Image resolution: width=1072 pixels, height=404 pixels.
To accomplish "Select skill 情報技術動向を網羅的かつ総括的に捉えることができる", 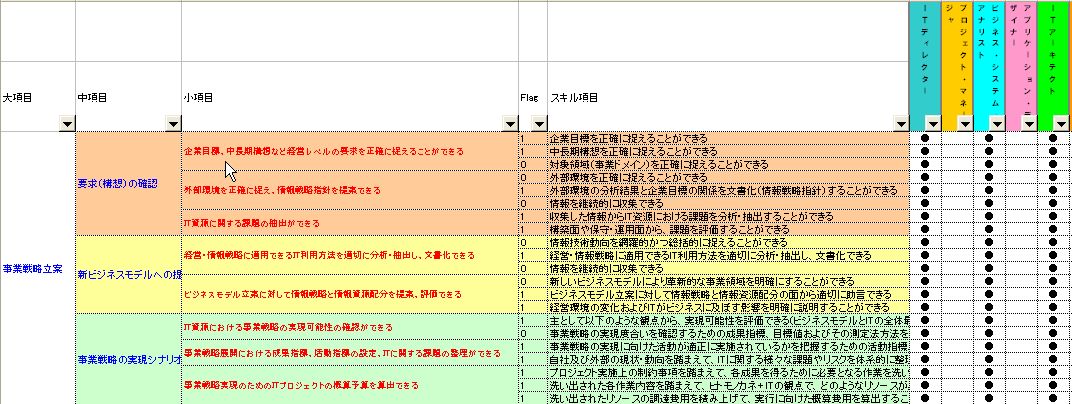I will tap(728, 242).
